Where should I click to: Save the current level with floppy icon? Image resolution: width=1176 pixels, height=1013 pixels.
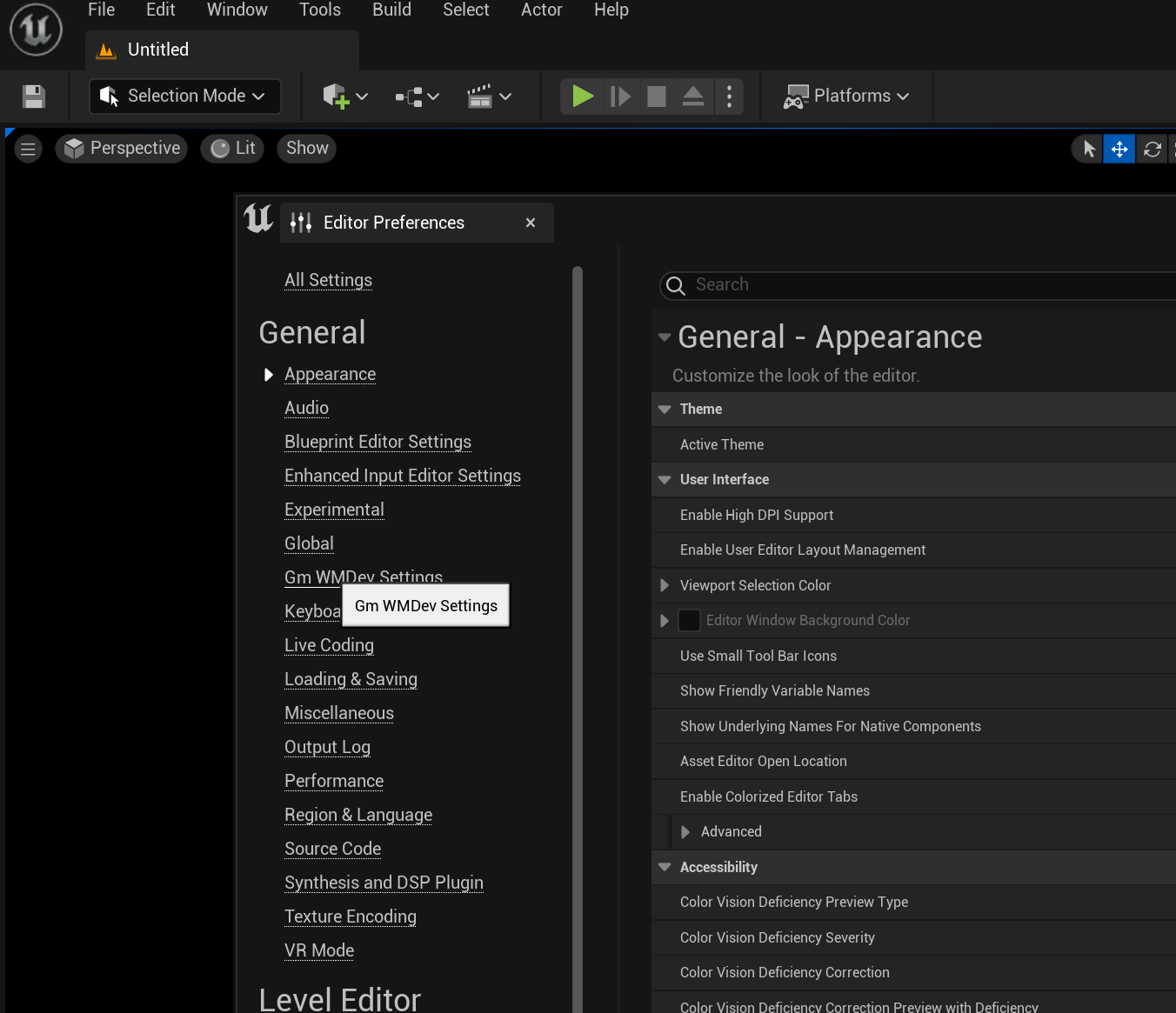point(34,97)
